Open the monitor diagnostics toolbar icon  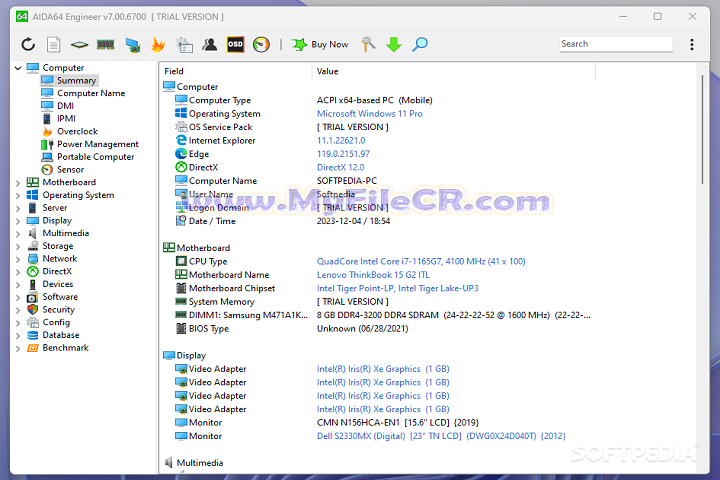[184, 45]
